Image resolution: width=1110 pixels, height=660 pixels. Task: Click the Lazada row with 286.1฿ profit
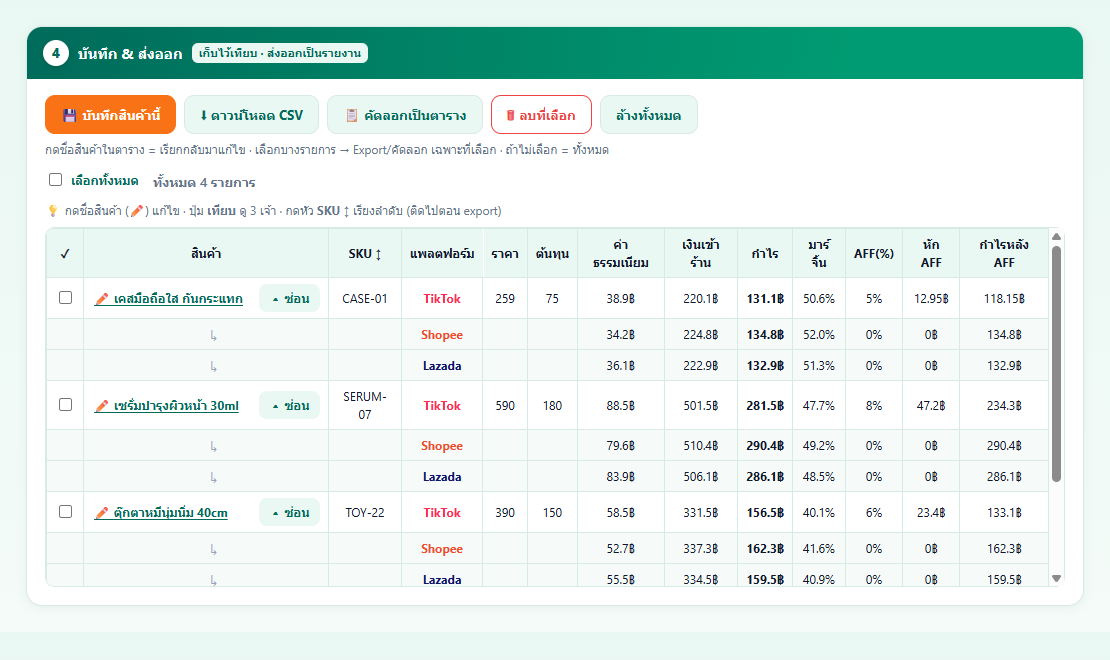coord(547,477)
